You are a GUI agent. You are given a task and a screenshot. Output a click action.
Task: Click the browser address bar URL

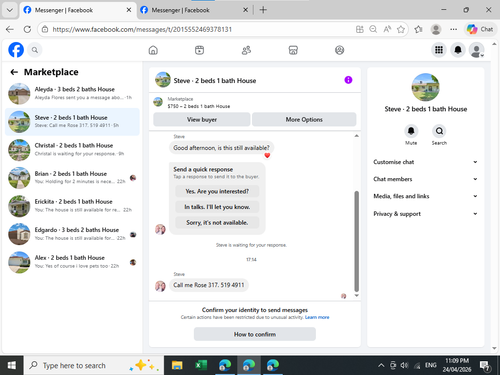tap(142, 29)
